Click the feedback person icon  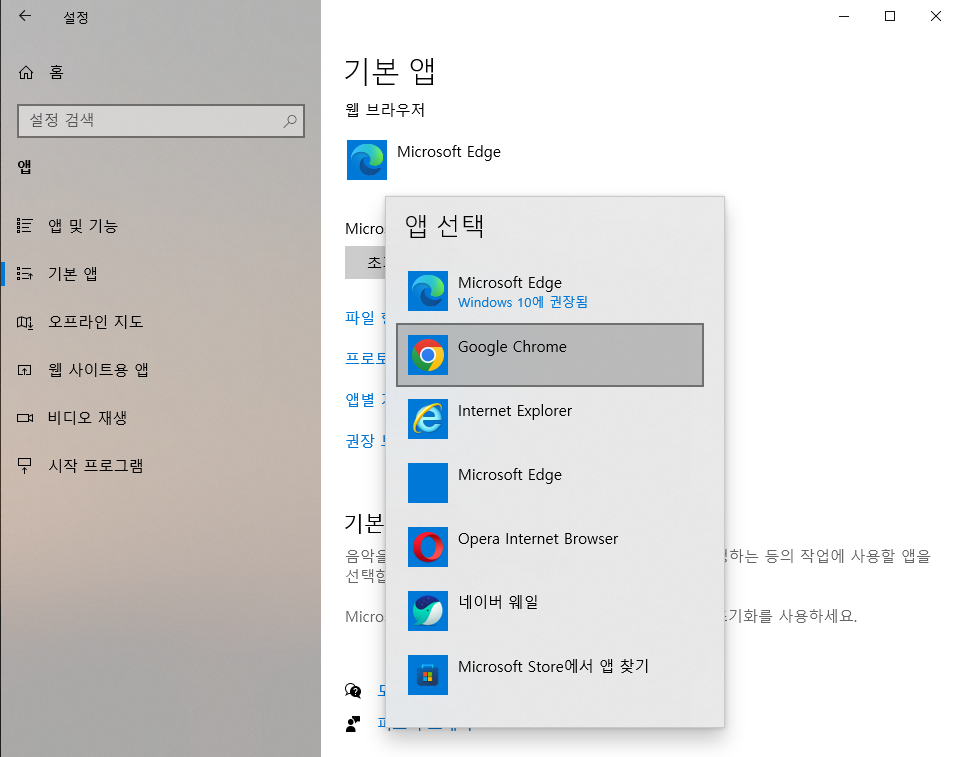pos(353,724)
